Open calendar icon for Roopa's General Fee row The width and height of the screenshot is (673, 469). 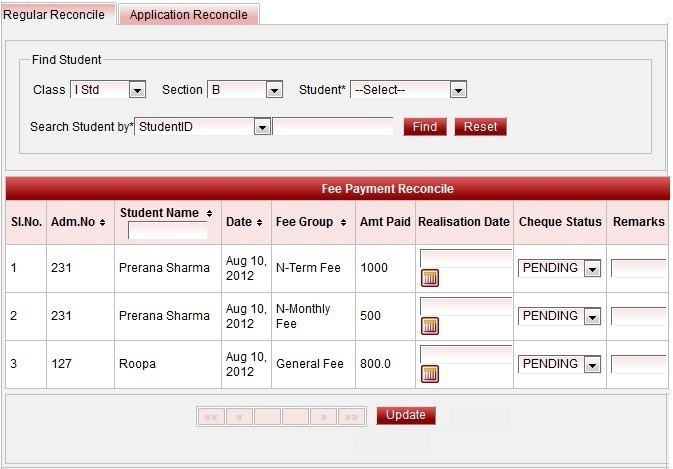click(x=430, y=374)
